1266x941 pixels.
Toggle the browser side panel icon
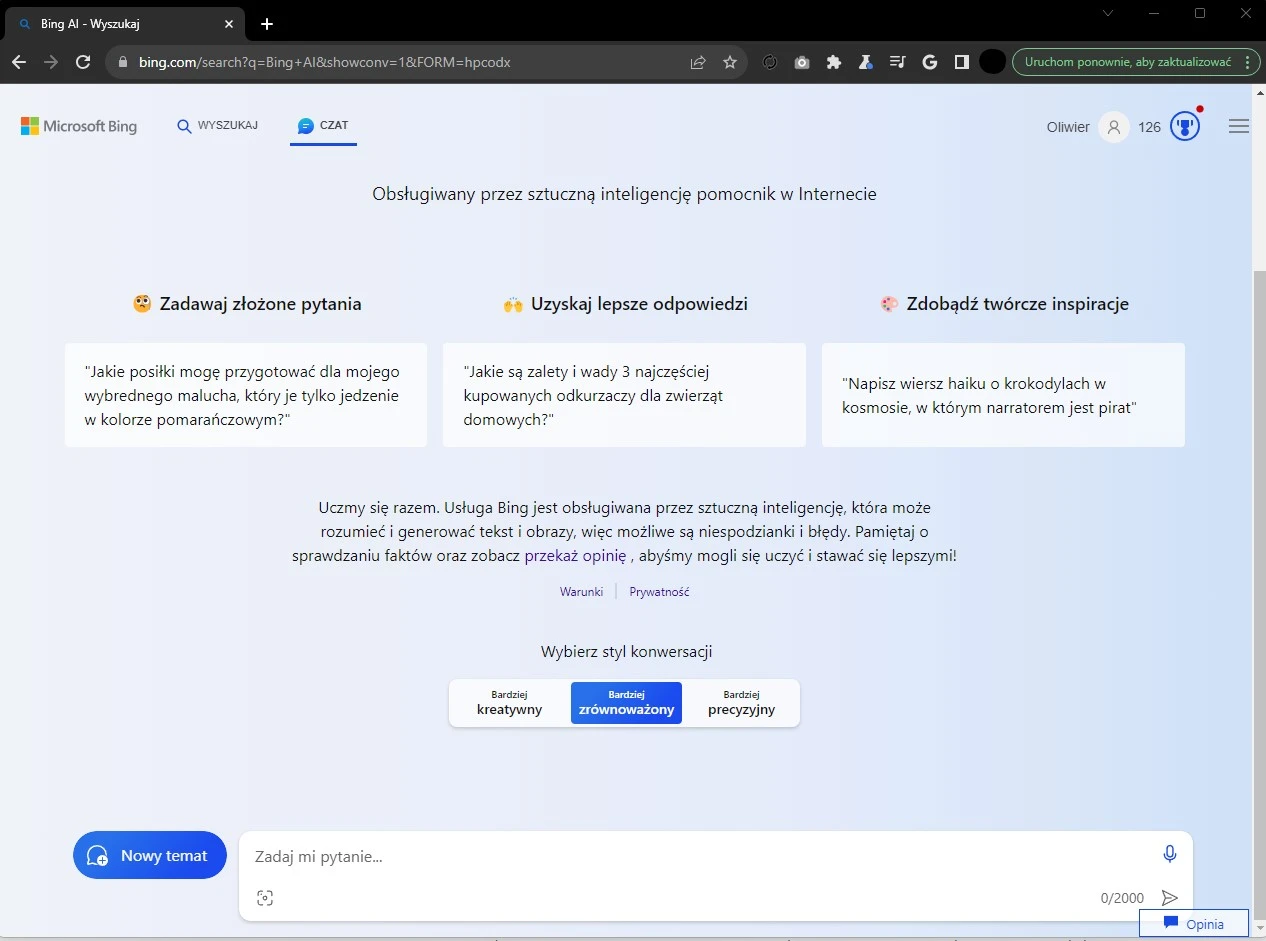(x=962, y=62)
